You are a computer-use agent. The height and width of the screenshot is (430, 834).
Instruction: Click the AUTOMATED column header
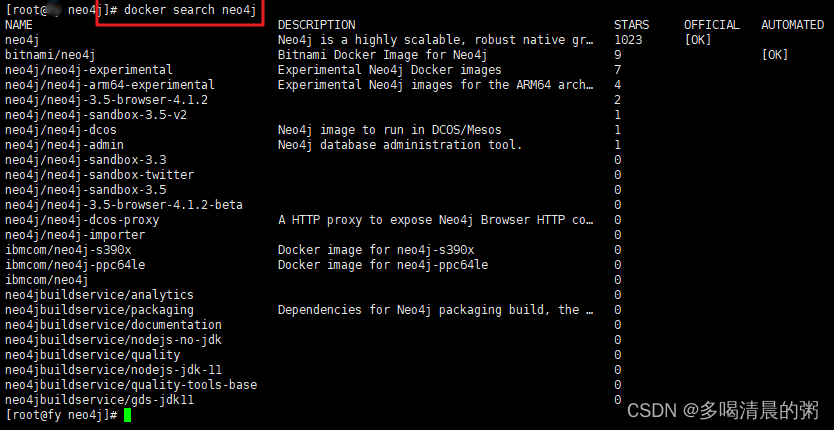pyautogui.click(x=792, y=24)
